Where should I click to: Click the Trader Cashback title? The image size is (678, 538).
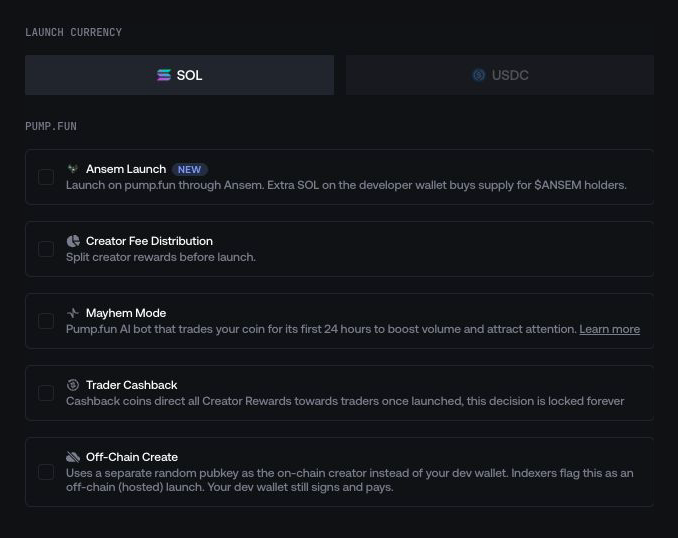(131, 385)
